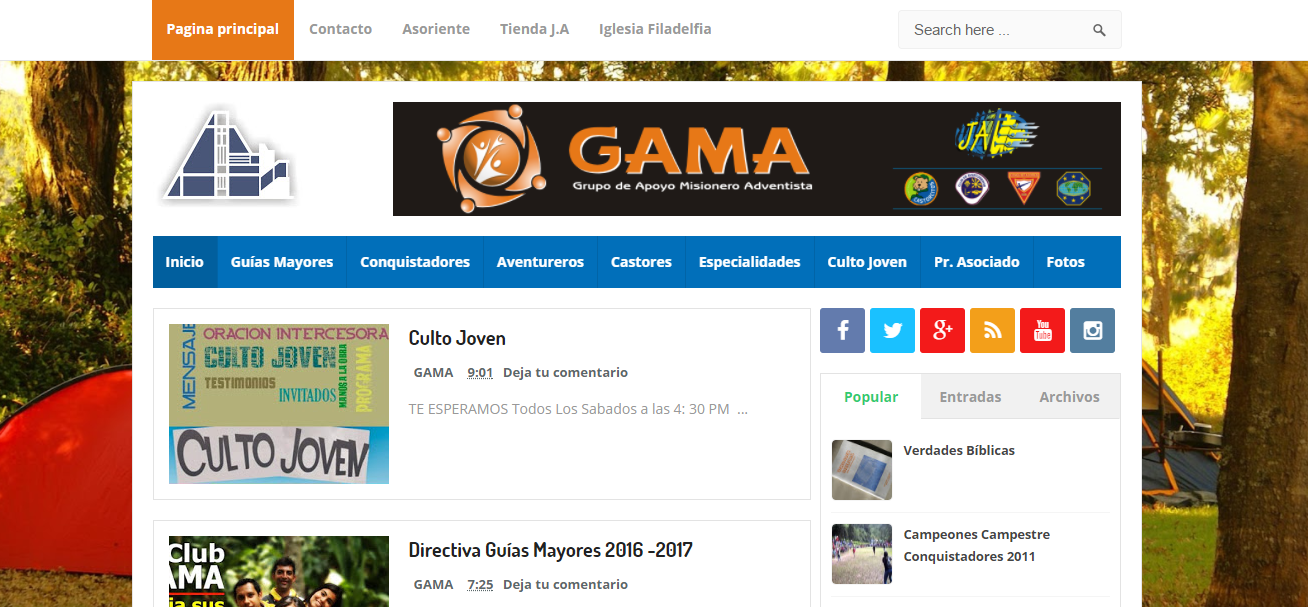Select Guías Mayores in navigation bar
Image resolution: width=1308 pixels, height=607 pixels.
click(x=282, y=262)
